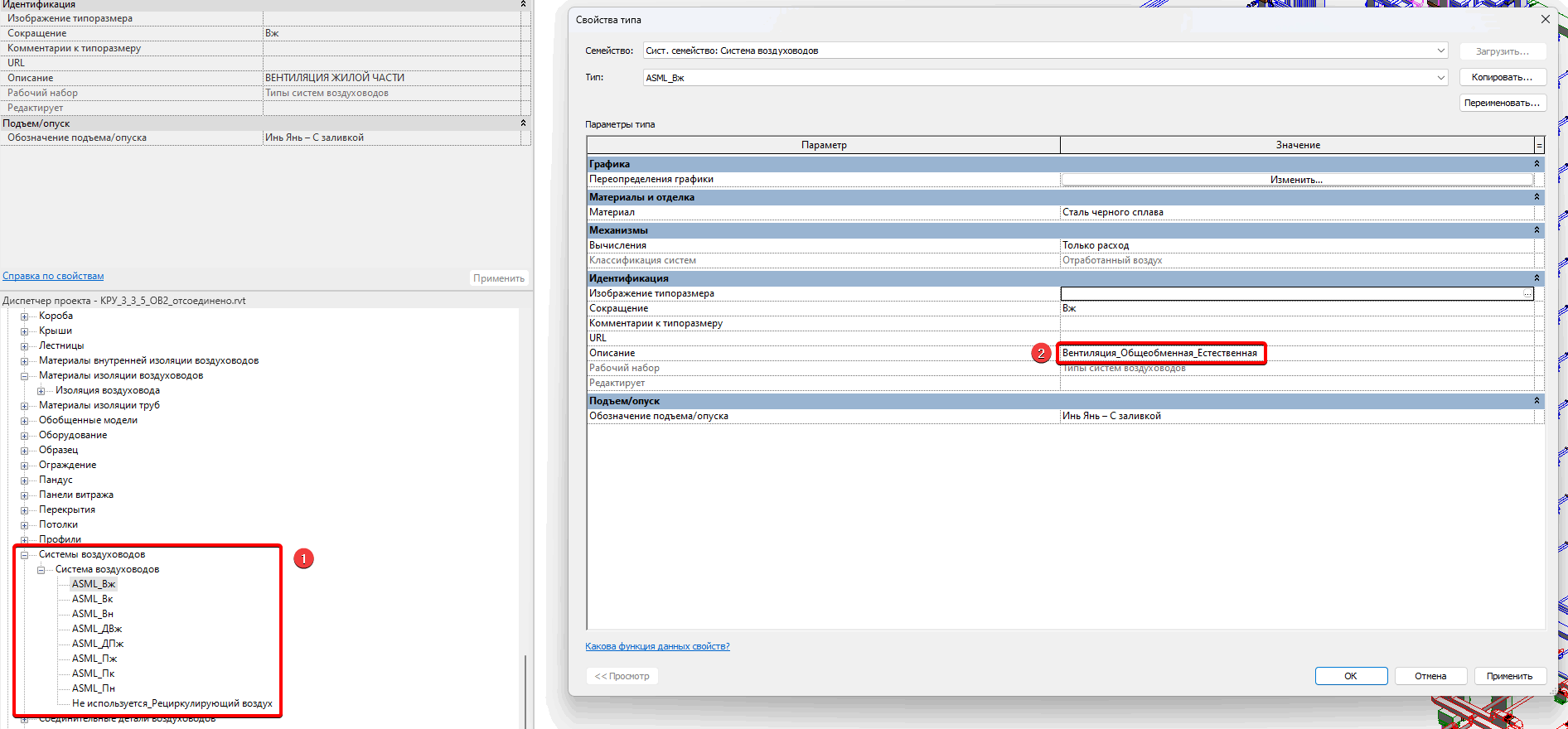Close the Свойства типа dialog
The image size is (1568, 729).
point(1545,19)
